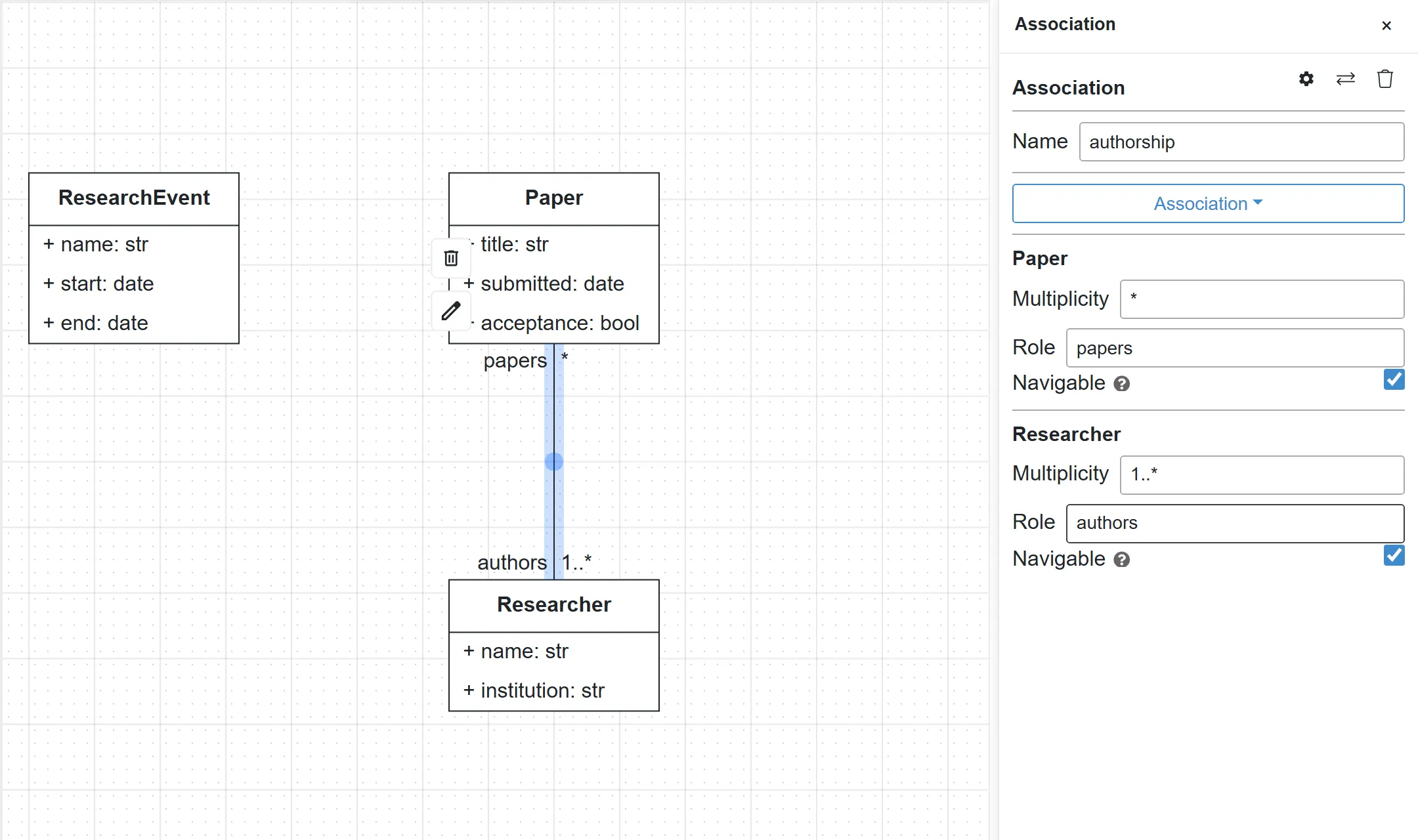Image resolution: width=1418 pixels, height=840 pixels.
Task: Delete association using panel trash icon
Action: (1385, 79)
